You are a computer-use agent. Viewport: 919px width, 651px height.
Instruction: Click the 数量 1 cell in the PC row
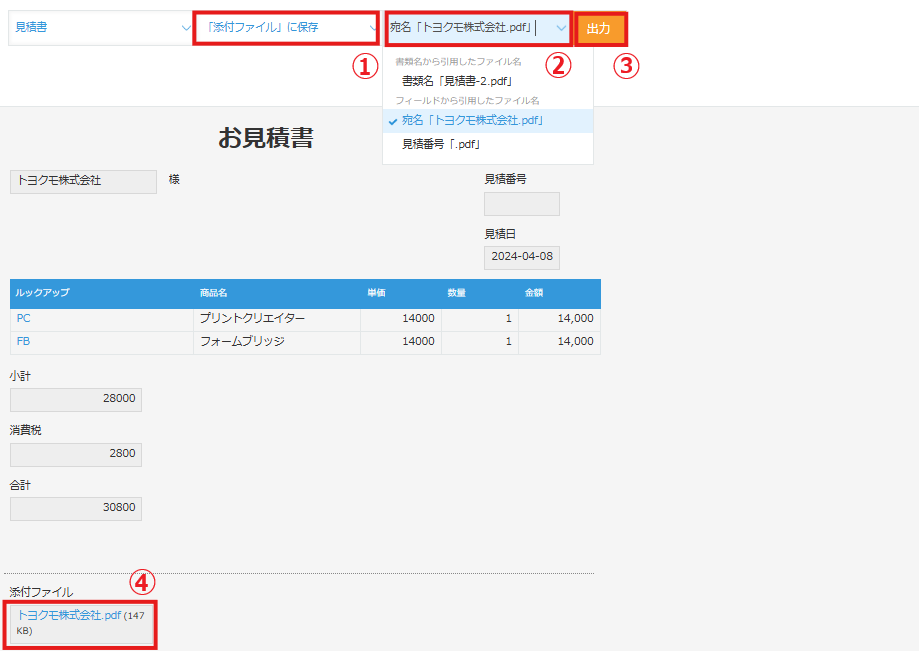(x=480, y=319)
